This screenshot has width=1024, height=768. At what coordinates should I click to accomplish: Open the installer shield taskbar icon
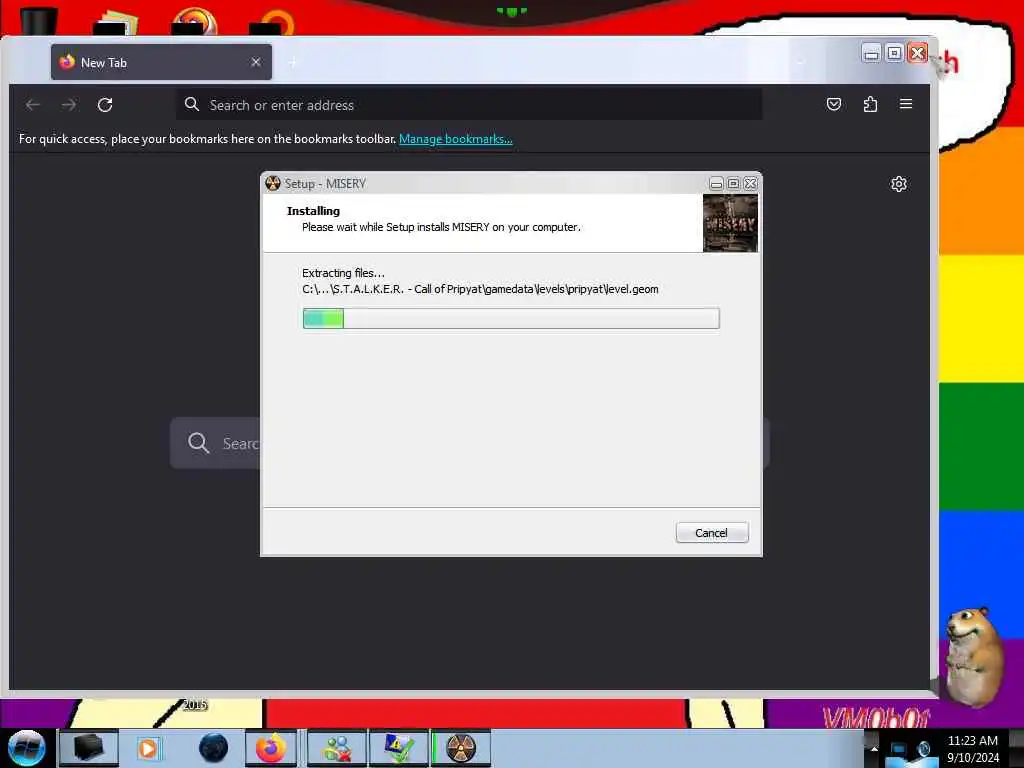(398, 748)
